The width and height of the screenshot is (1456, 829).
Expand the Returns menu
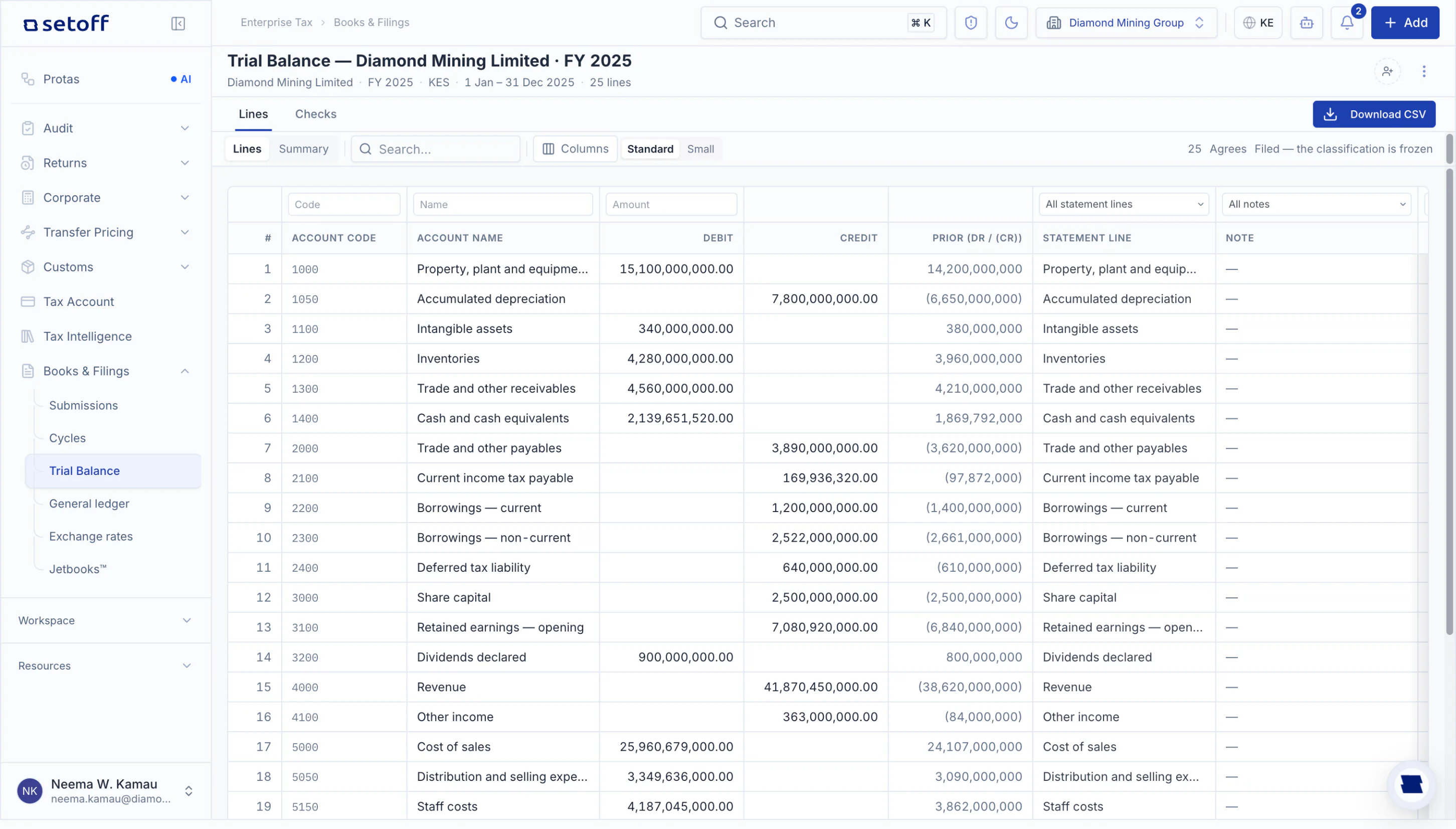[106, 163]
